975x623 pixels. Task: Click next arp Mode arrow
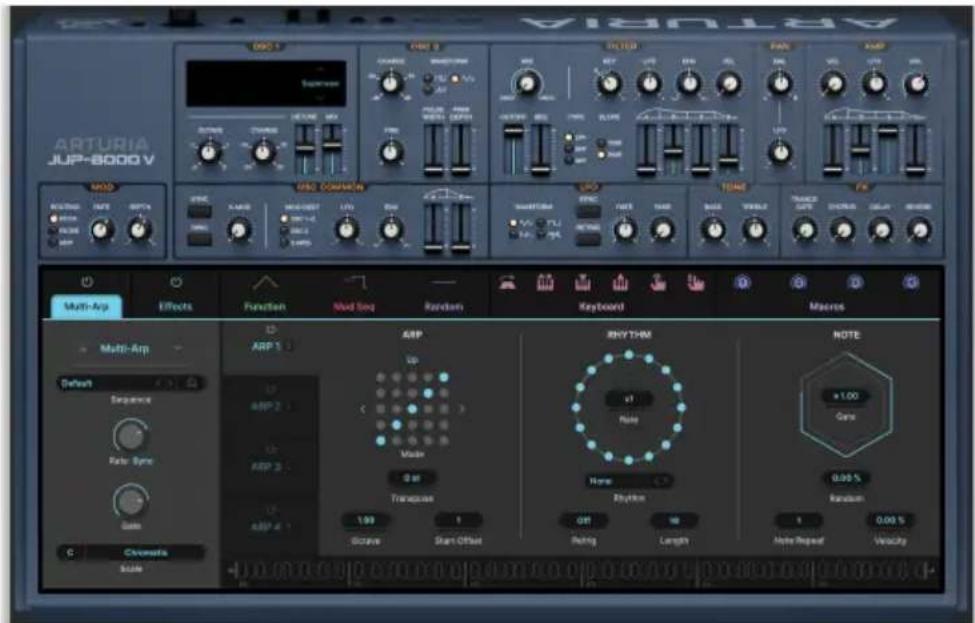(x=461, y=409)
